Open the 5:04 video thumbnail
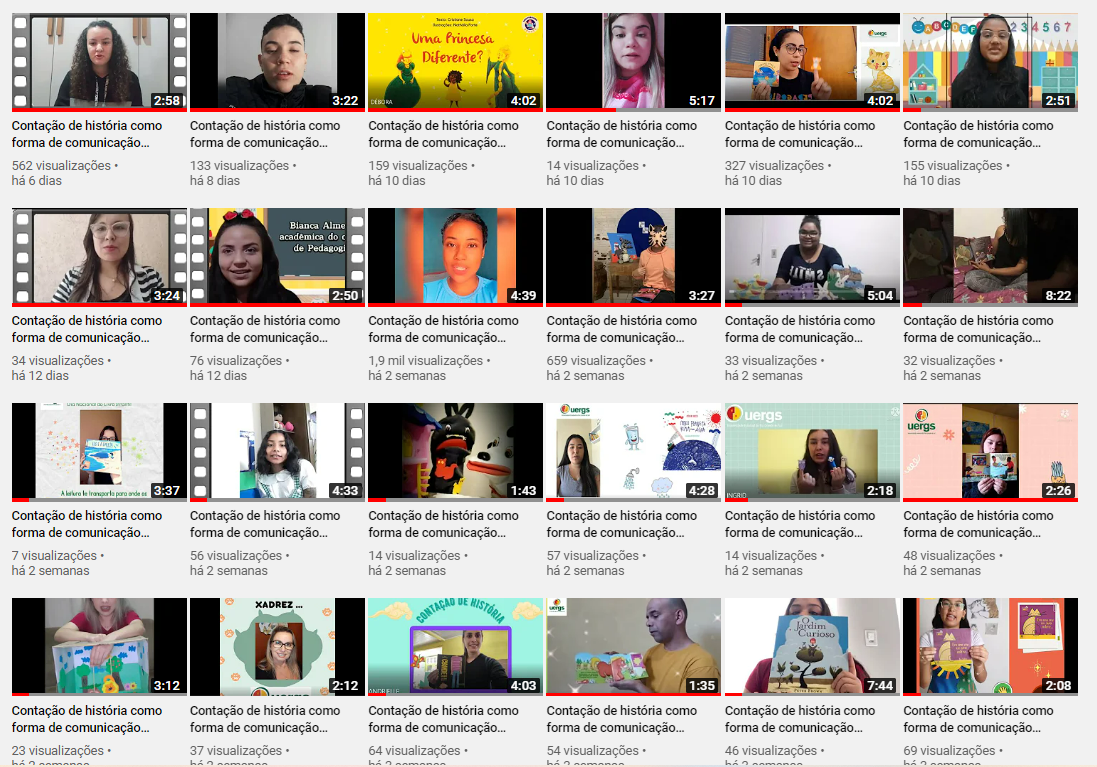 [812, 256]
